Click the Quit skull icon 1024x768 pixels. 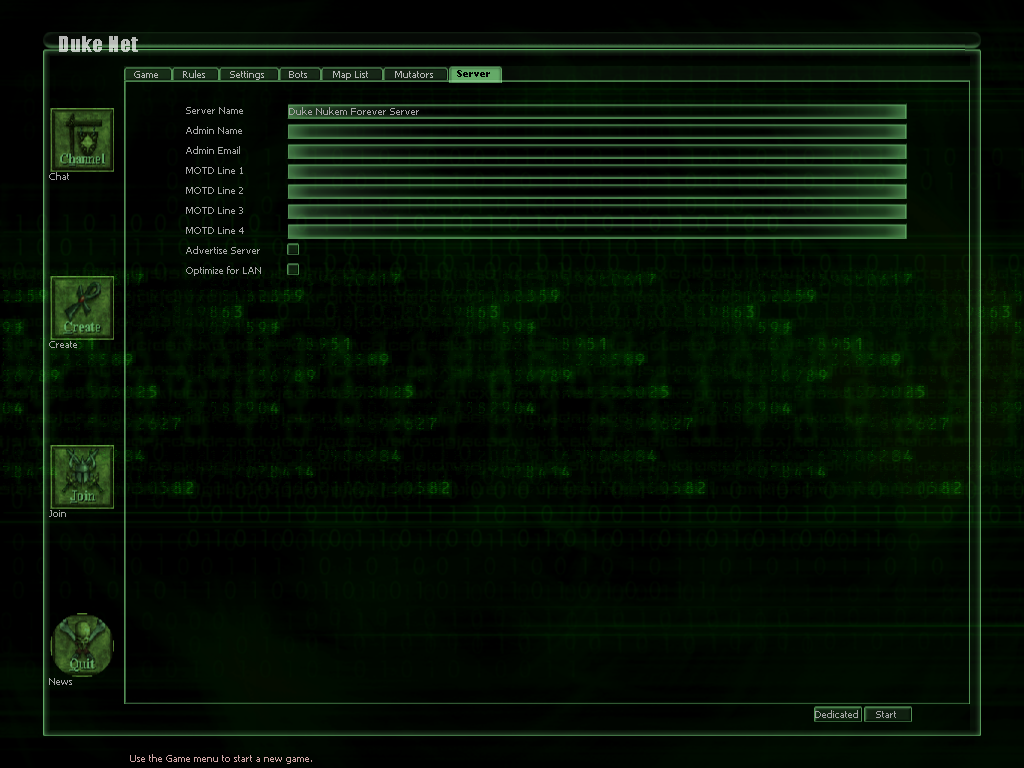[x=82, y=645]
